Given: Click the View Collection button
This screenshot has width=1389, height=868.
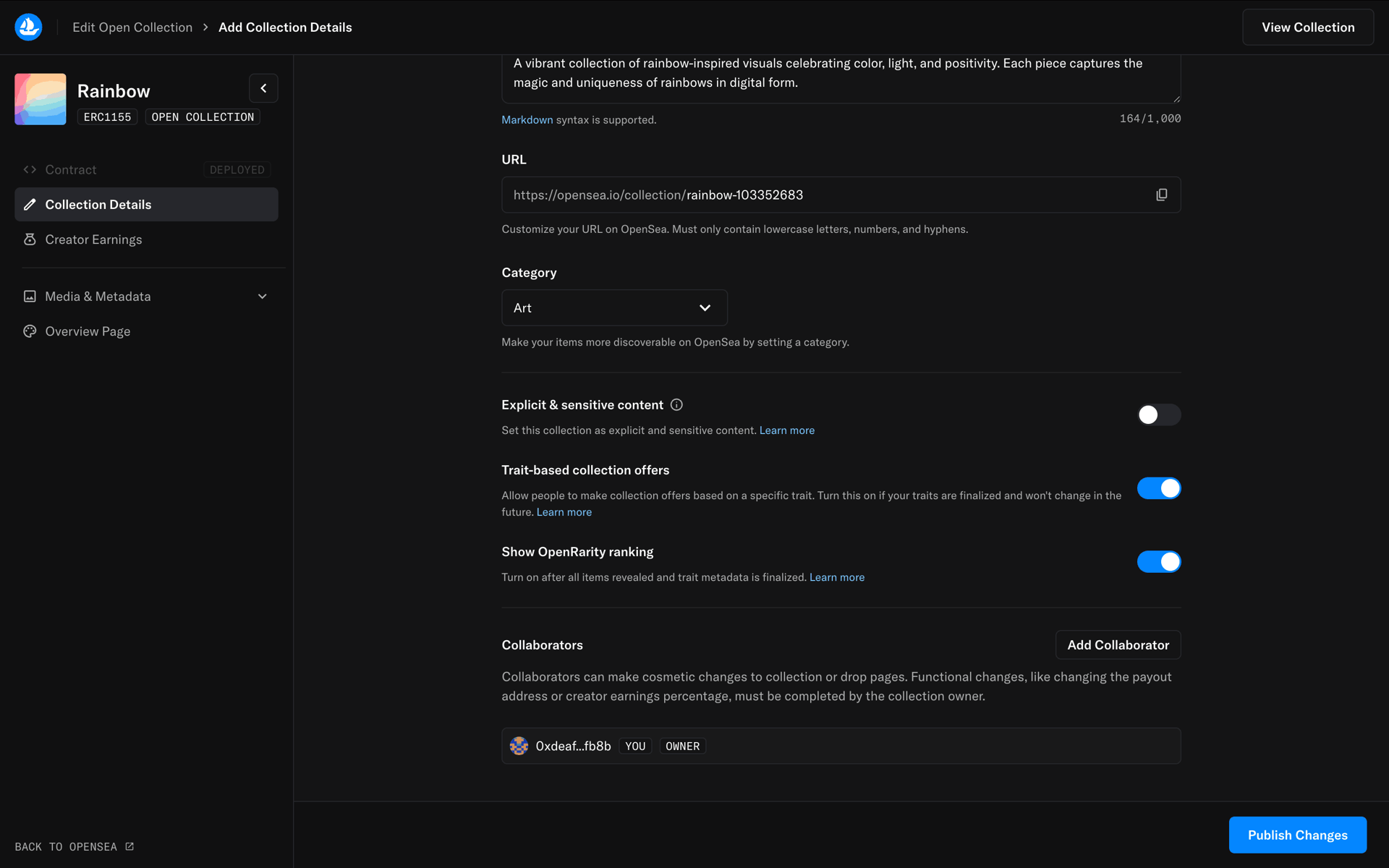Looking at the screenshot, I should [x=1308, y=27].
